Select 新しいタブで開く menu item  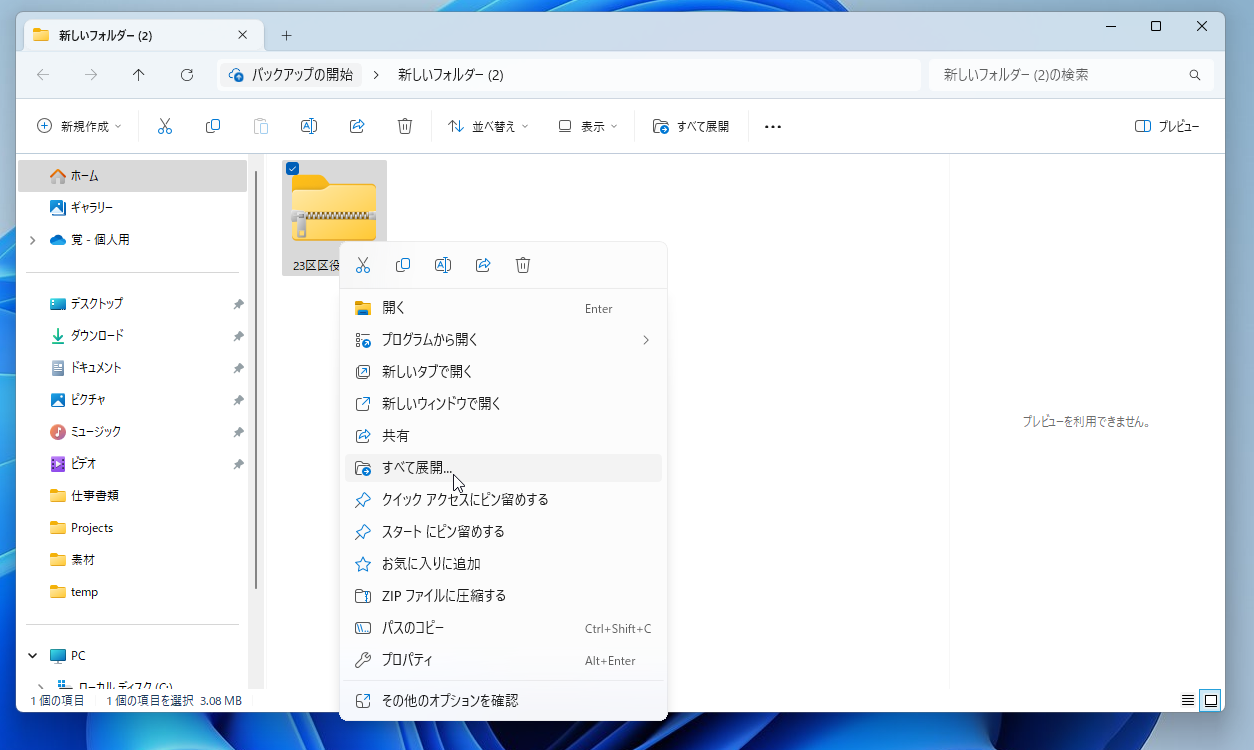[x=503, y=372]
